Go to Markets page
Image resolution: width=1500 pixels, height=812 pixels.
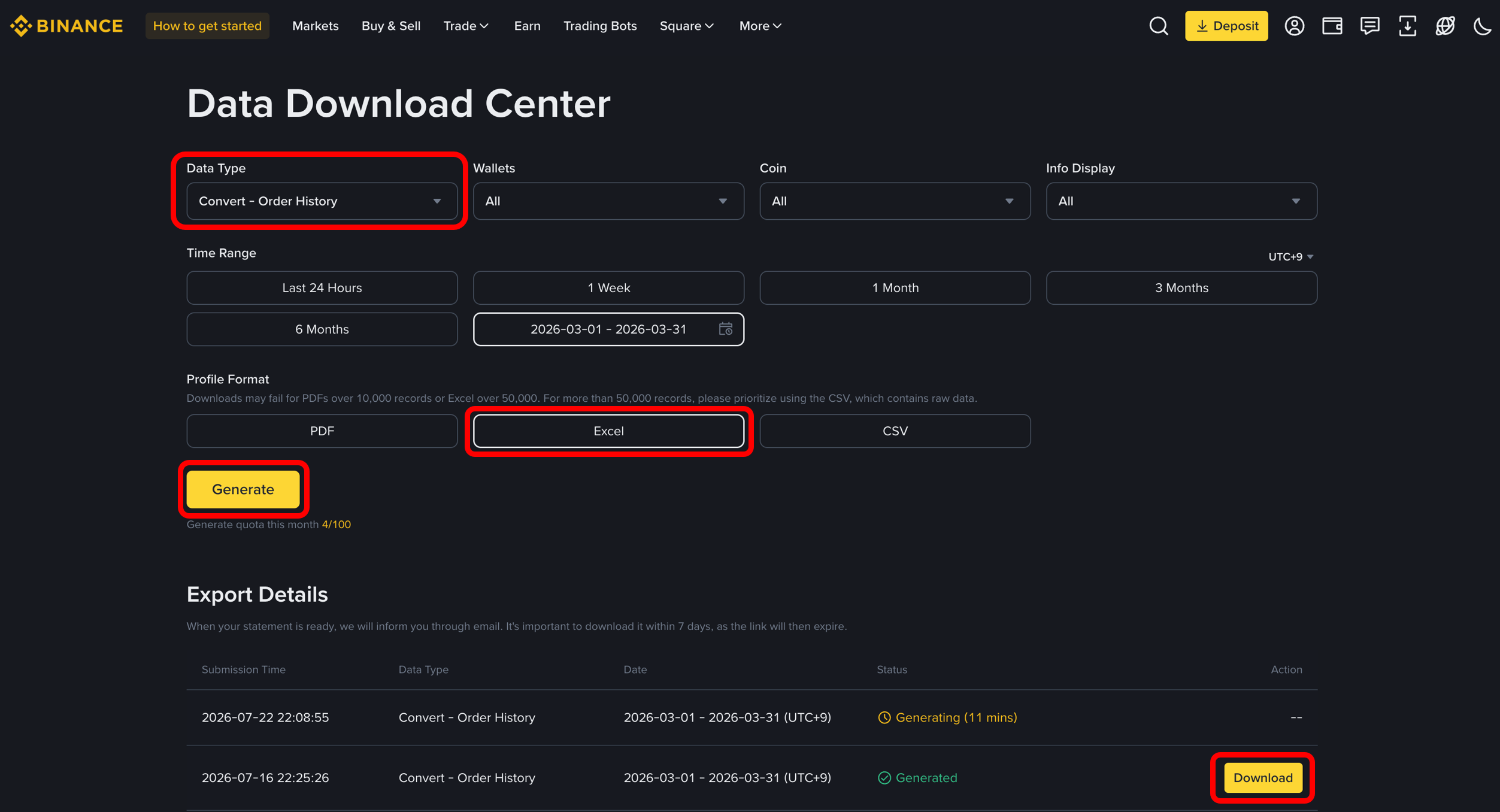[x=315, y=26]
